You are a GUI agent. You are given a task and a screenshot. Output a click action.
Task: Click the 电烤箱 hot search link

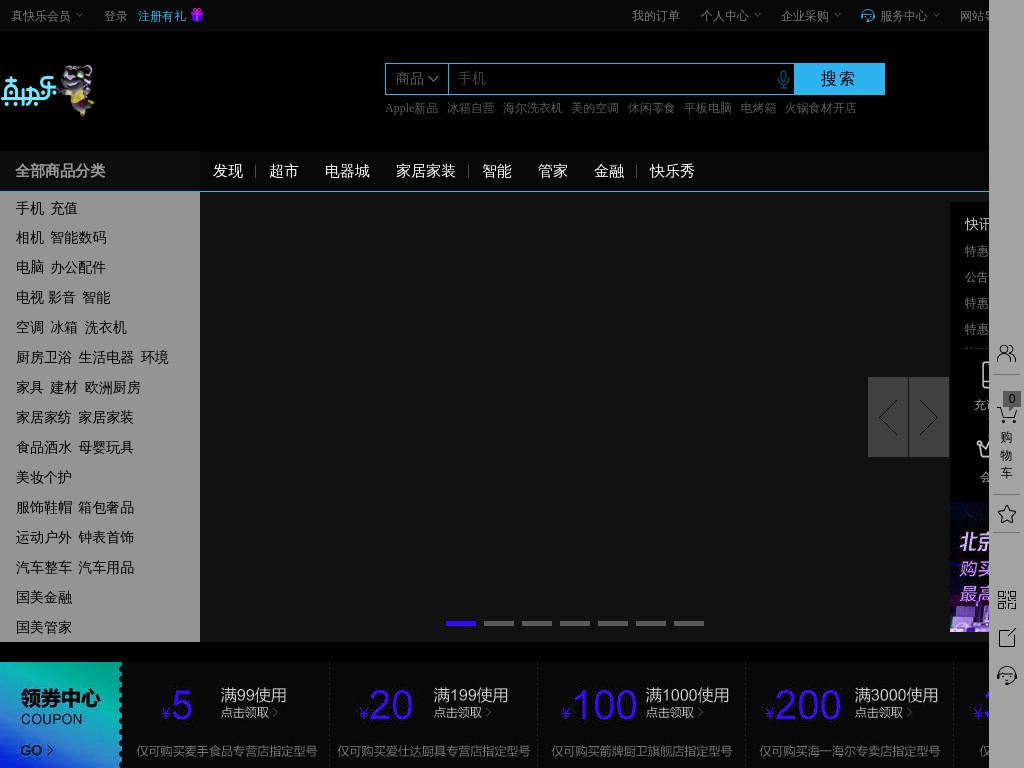[x=758, y=108]
